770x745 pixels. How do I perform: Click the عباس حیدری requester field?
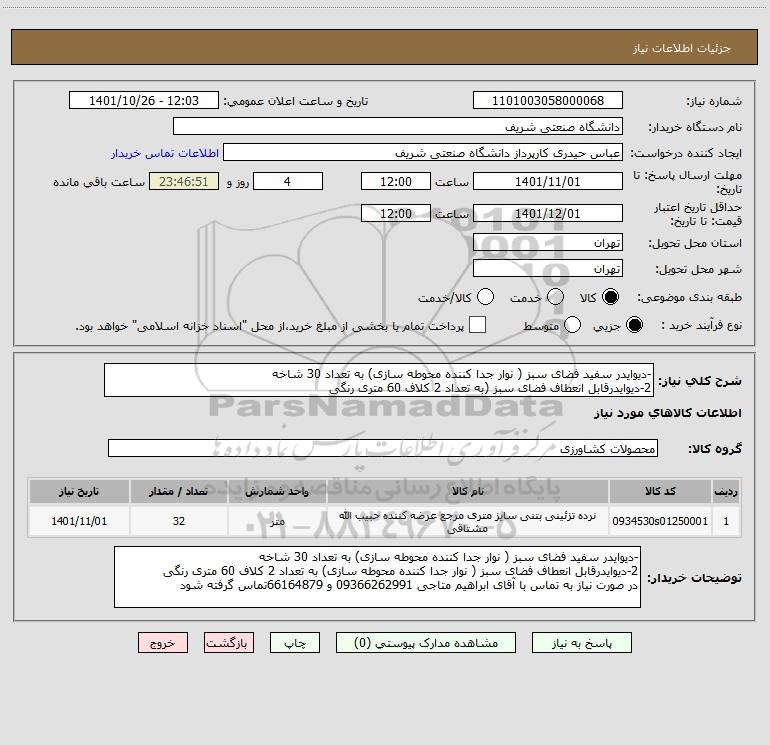click(423, 152)
